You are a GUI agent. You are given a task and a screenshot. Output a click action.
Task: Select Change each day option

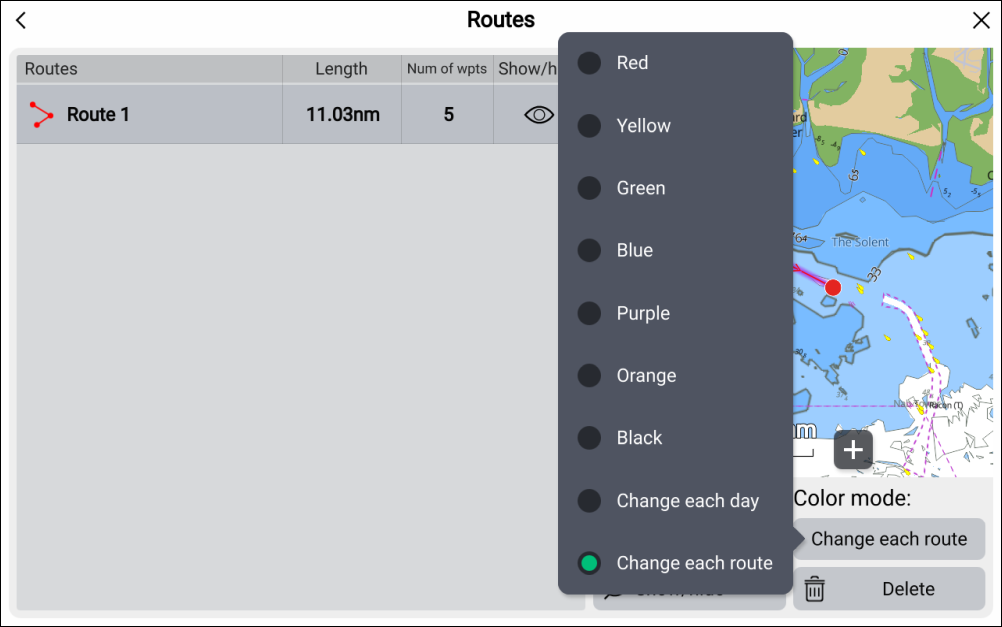pos(687,501)
